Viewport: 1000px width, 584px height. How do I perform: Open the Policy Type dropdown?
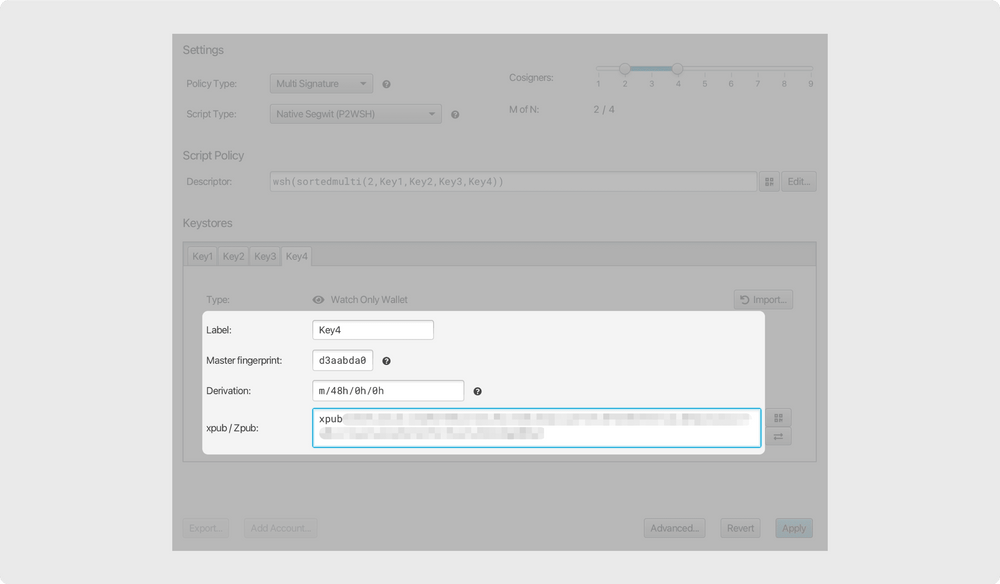click(321, 84)
